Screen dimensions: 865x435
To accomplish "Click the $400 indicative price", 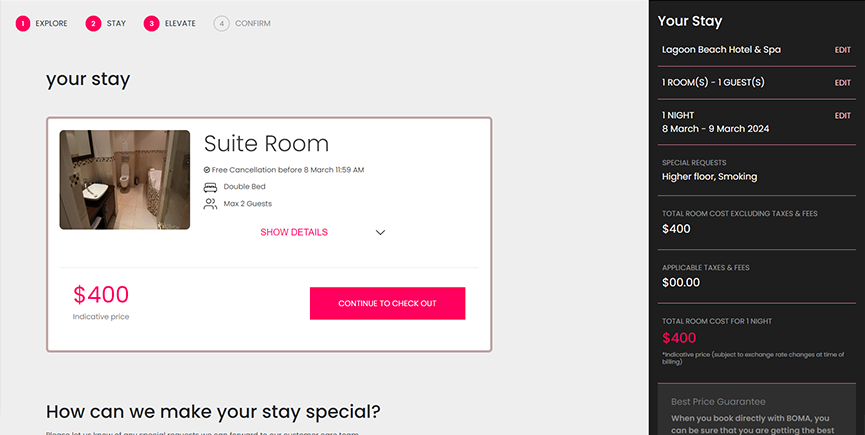I will 101,295.
